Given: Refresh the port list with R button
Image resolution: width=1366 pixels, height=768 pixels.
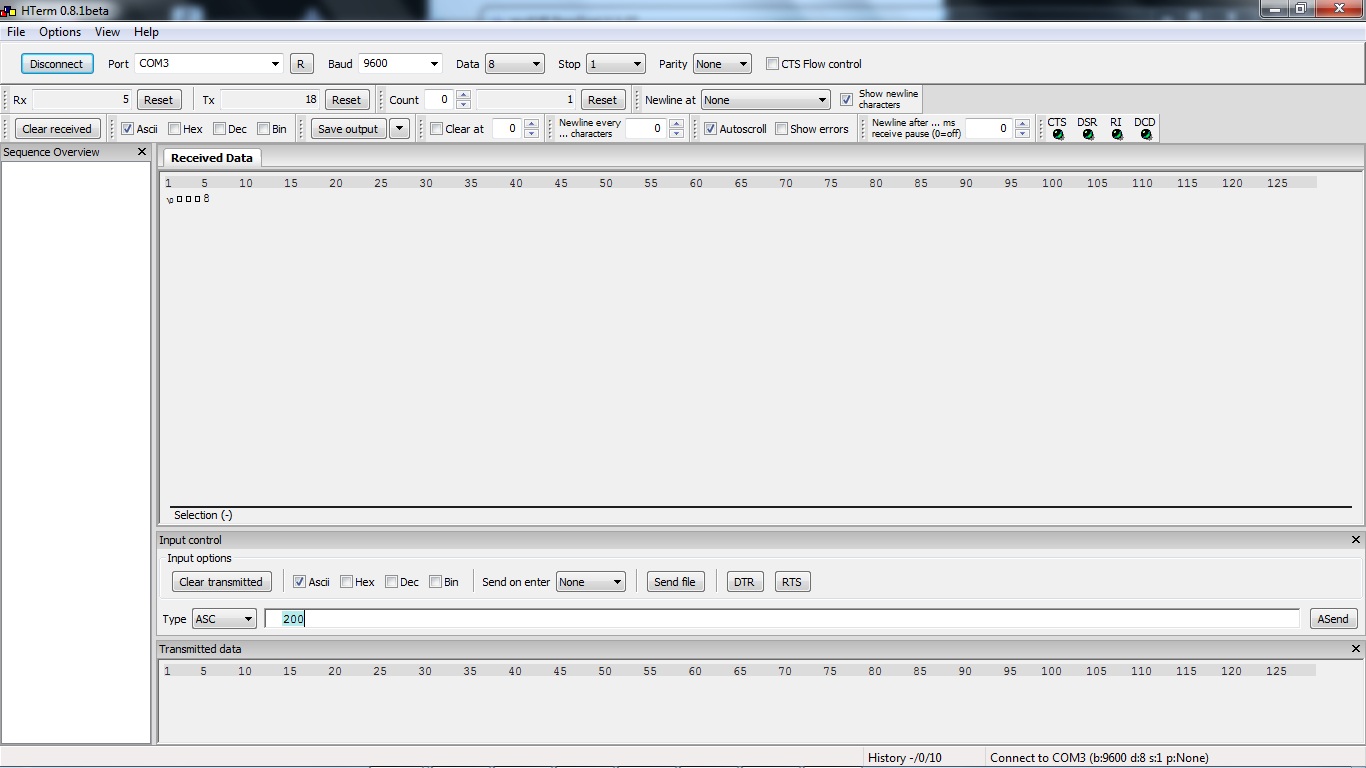Looking at the screenshot, I should click(300, 64).
